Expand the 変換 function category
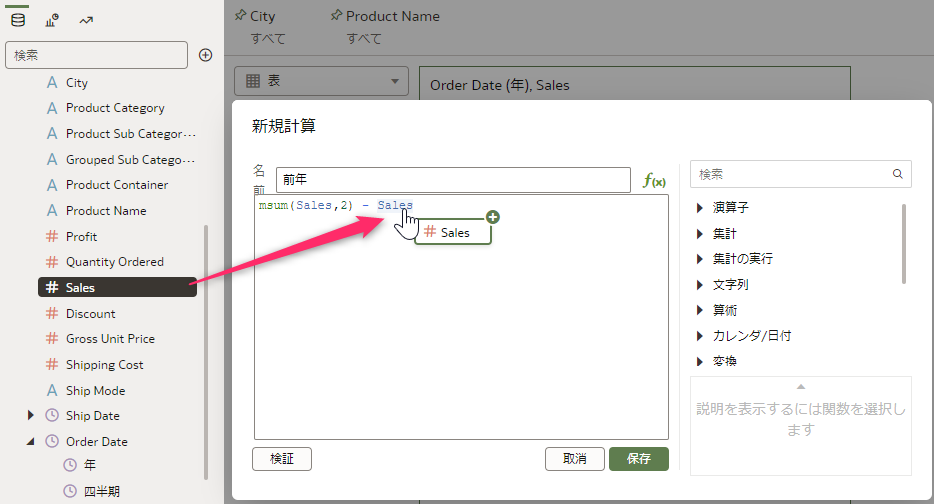 tap(700, 361)
